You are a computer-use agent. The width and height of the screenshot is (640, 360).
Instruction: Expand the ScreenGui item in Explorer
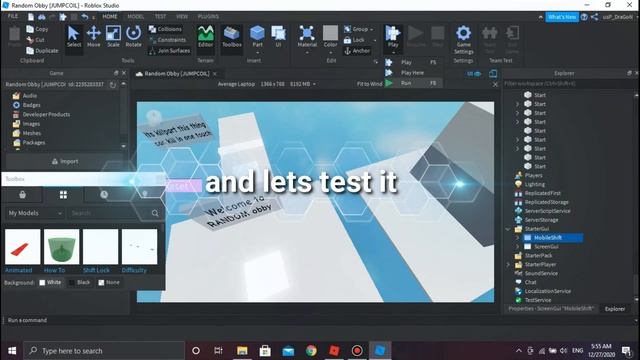[x=517, y=247]
